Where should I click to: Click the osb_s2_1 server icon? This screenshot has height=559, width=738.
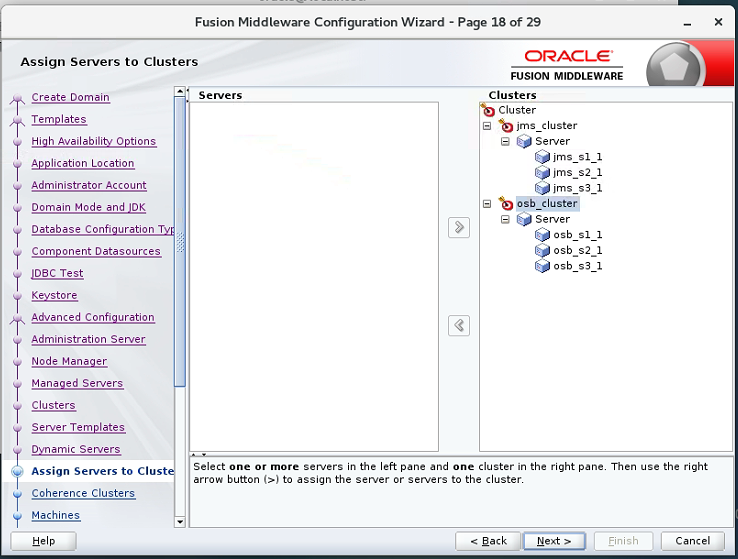[542, 250]
